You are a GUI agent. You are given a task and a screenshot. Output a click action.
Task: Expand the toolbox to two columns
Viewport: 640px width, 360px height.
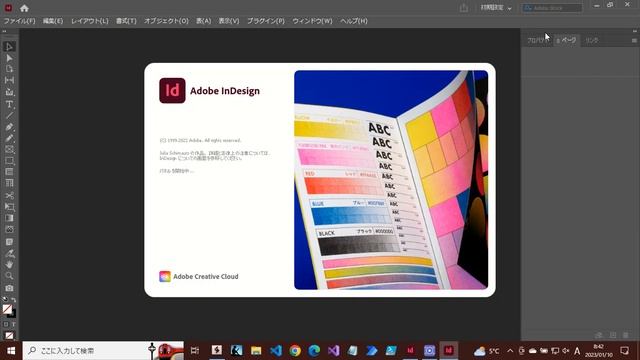(x=4, y=31)
